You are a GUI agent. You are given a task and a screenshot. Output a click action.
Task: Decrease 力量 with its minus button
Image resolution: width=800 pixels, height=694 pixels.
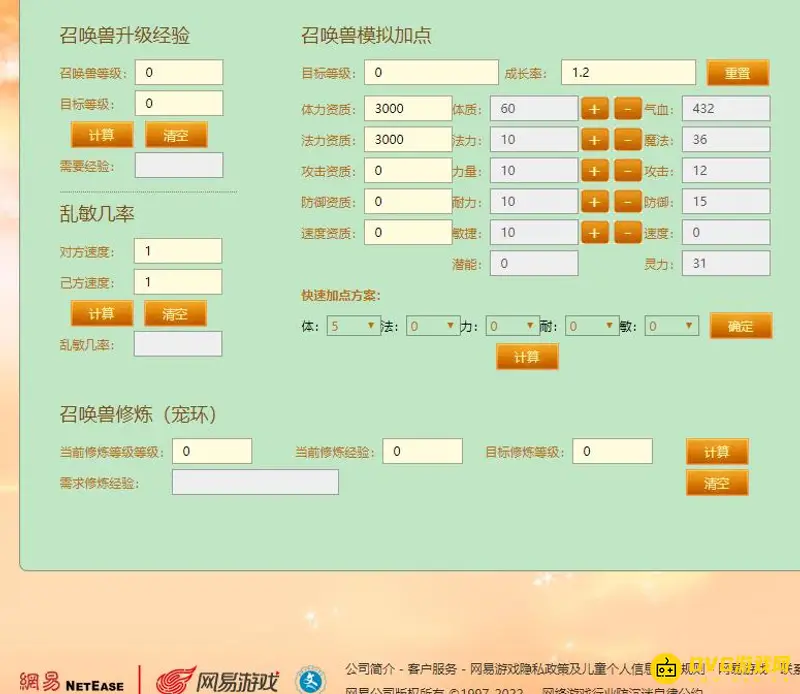(x=628, y=171)
